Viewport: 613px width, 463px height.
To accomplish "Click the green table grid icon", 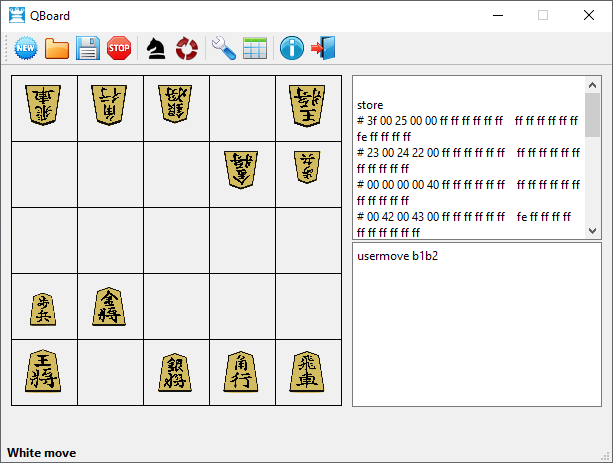I will [255, 48].
